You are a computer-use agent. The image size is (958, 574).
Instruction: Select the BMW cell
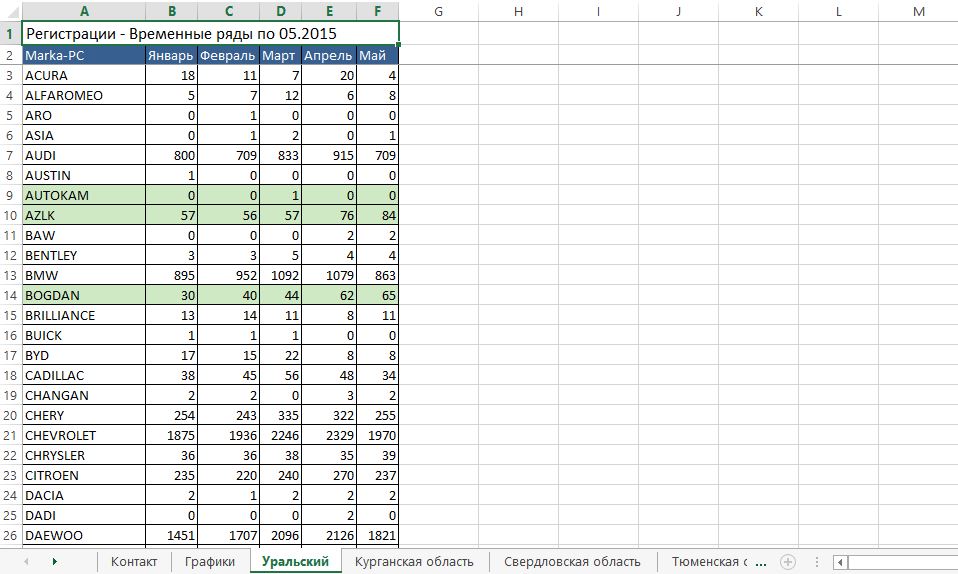tap(84, 275)
